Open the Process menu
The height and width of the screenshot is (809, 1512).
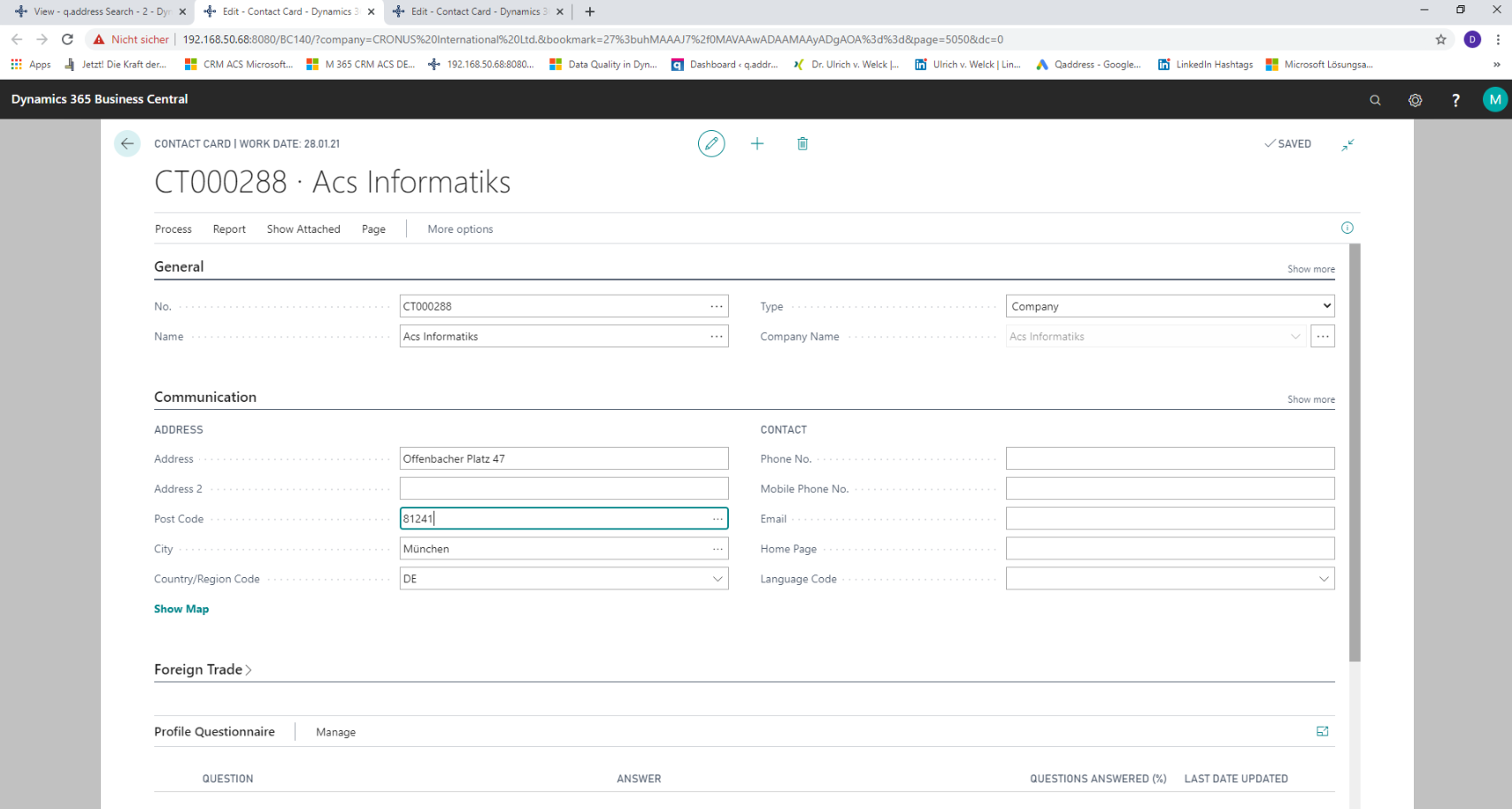(x=173, y=229)
